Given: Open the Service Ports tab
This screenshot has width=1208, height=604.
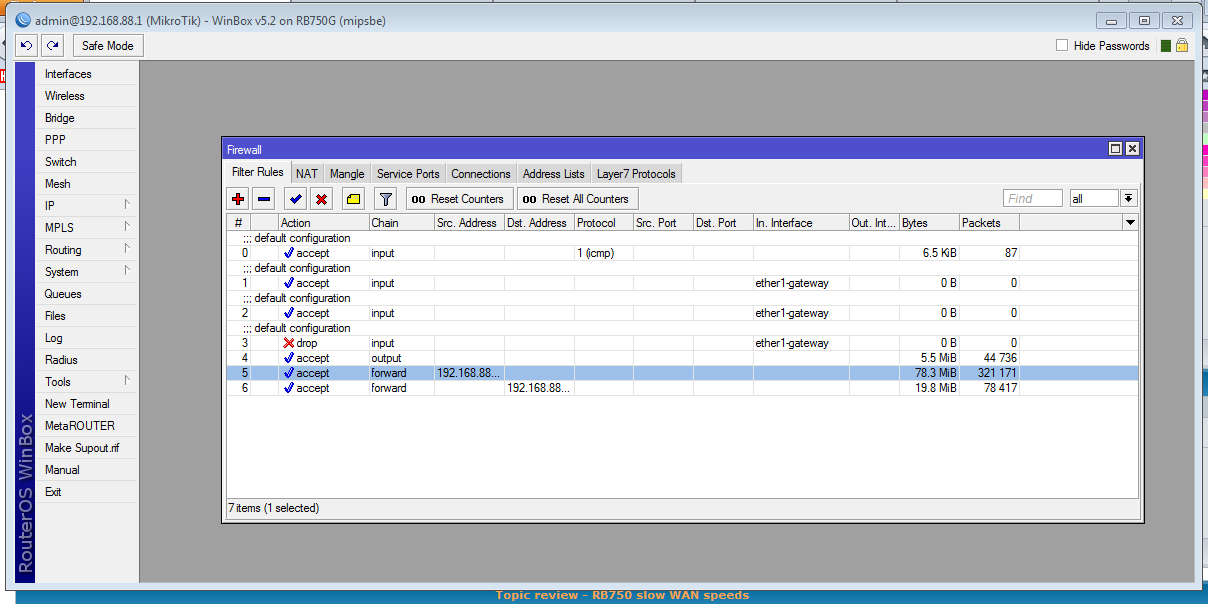Looking at the screenshot, I should 408,174.
